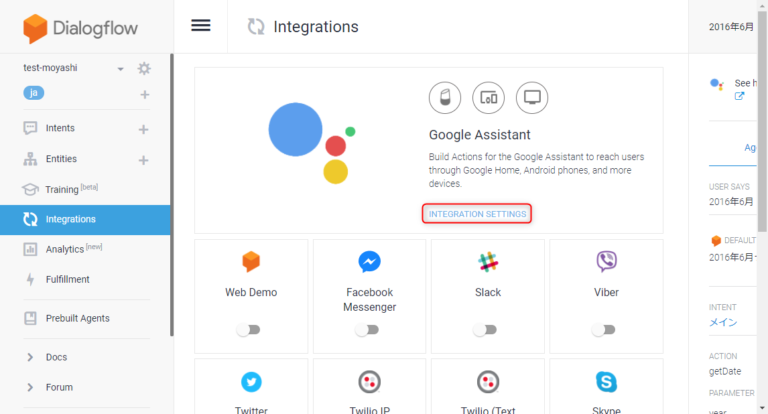Click the INTEGRATION SETTINGS link
The height and width of the screenshot is (414, 768).
coord(477,214)
